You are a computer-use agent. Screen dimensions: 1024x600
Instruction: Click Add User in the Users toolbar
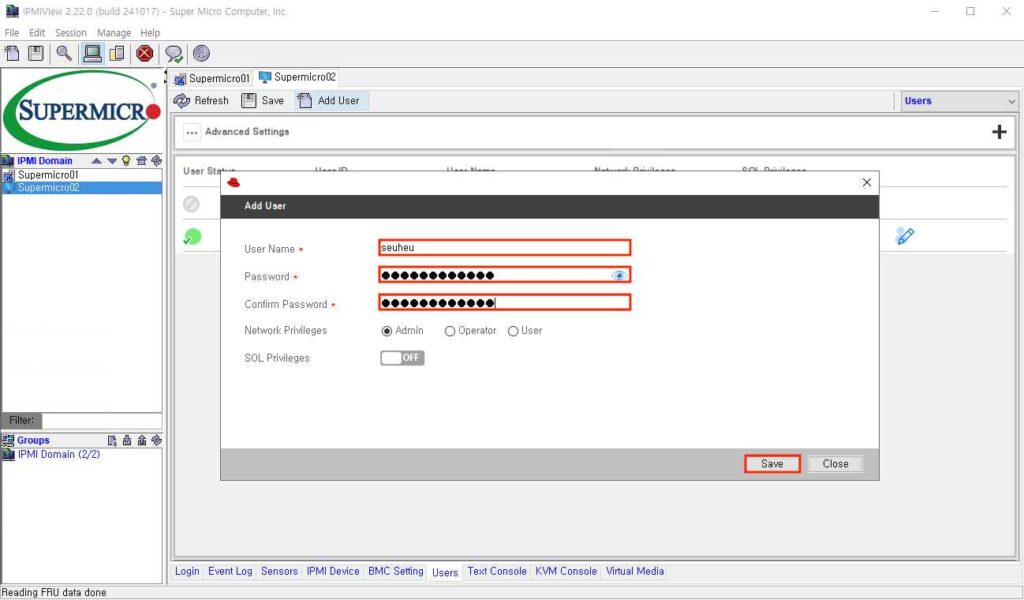pyautogui.click(x=330, y=101)
